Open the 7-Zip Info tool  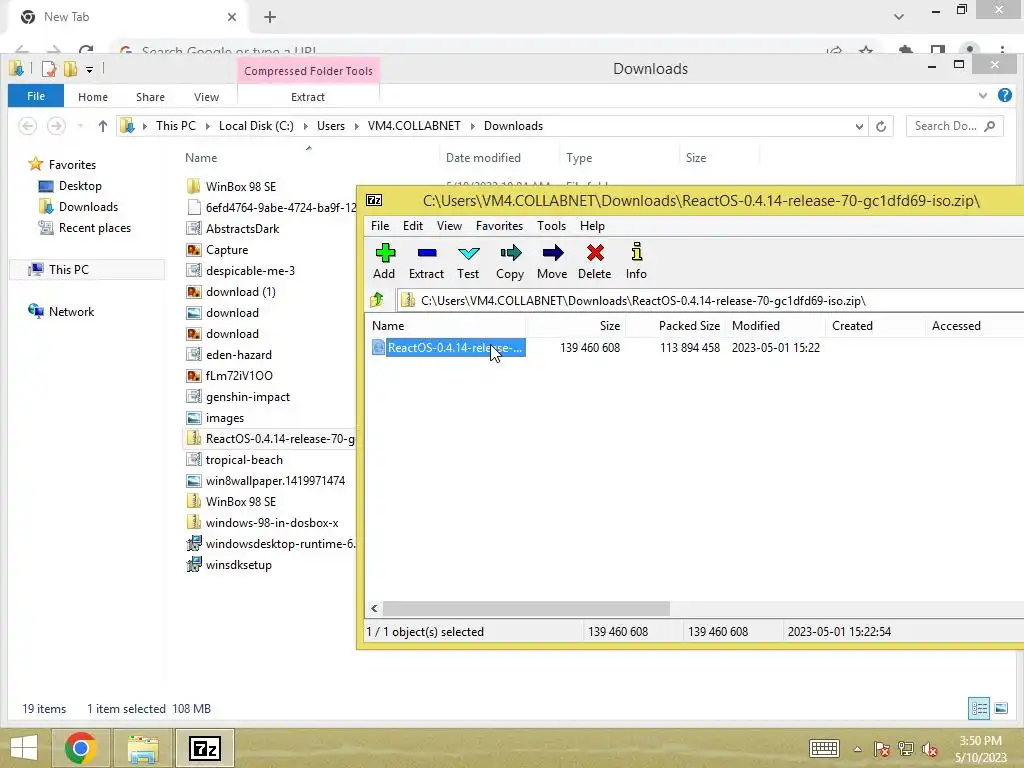click(x=636, y=261)
